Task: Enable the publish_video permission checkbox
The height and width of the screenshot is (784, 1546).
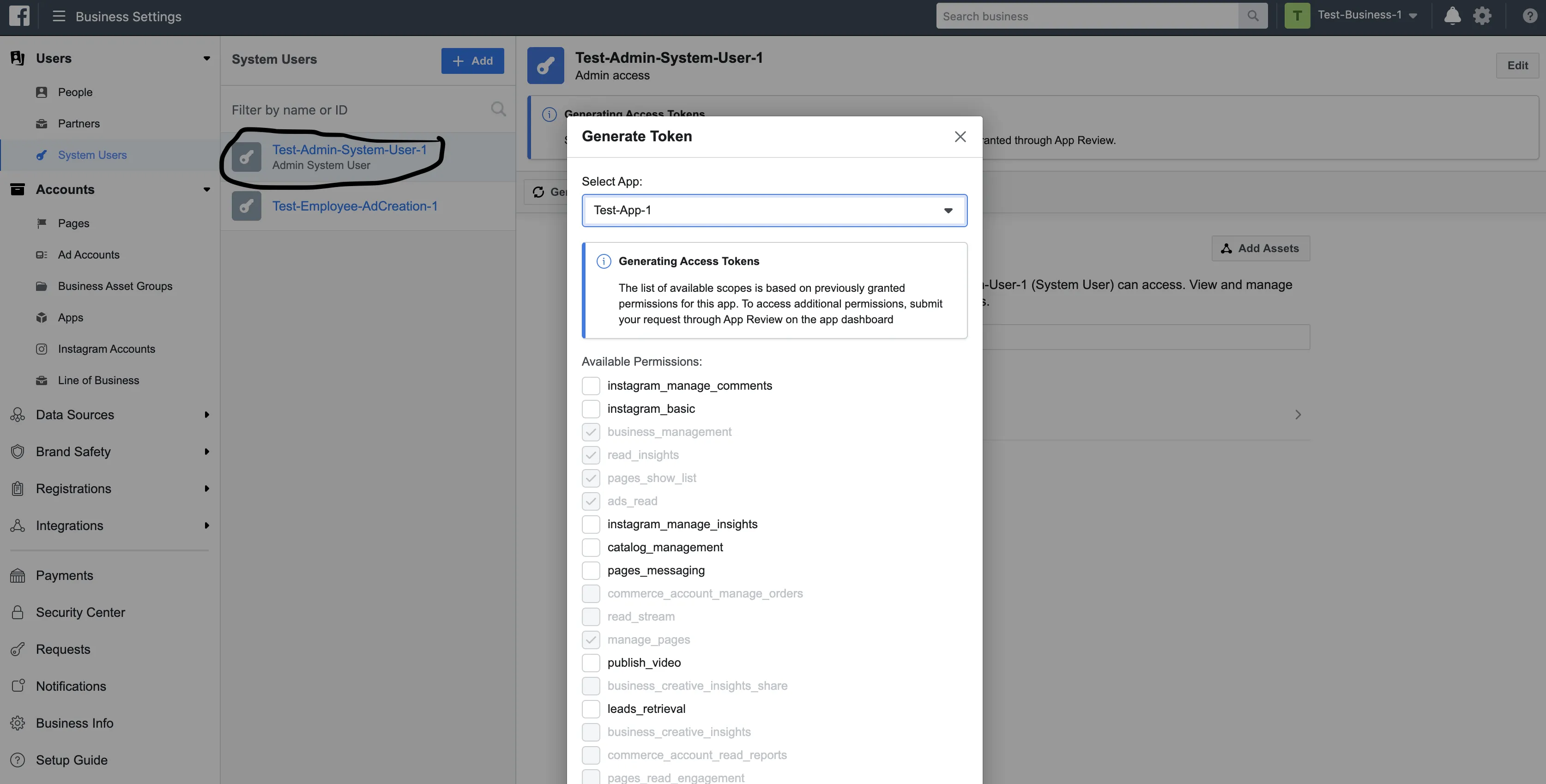Action: click(591, 663)
